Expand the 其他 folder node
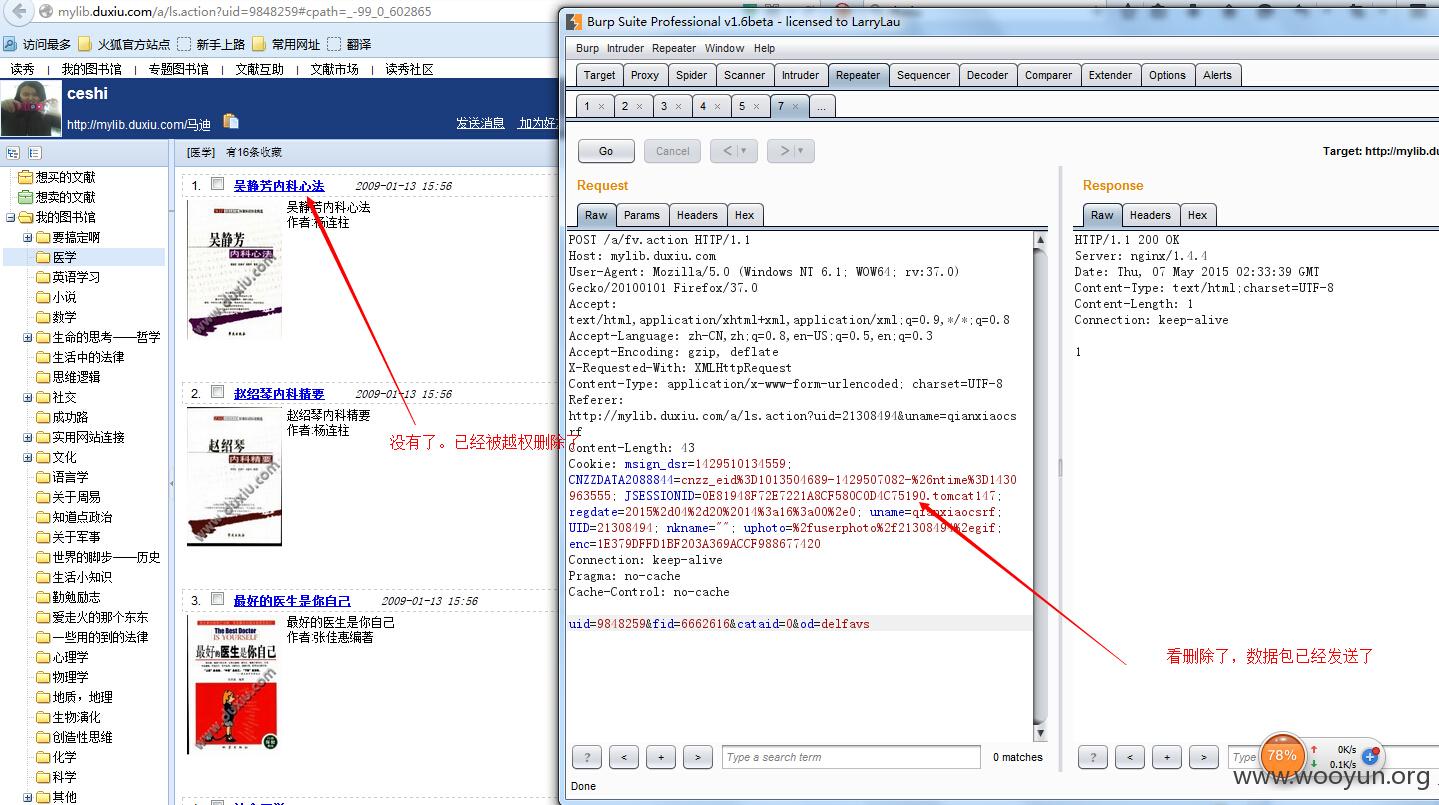The height and width of the screenshot is (805, 1439). [28, 797]
